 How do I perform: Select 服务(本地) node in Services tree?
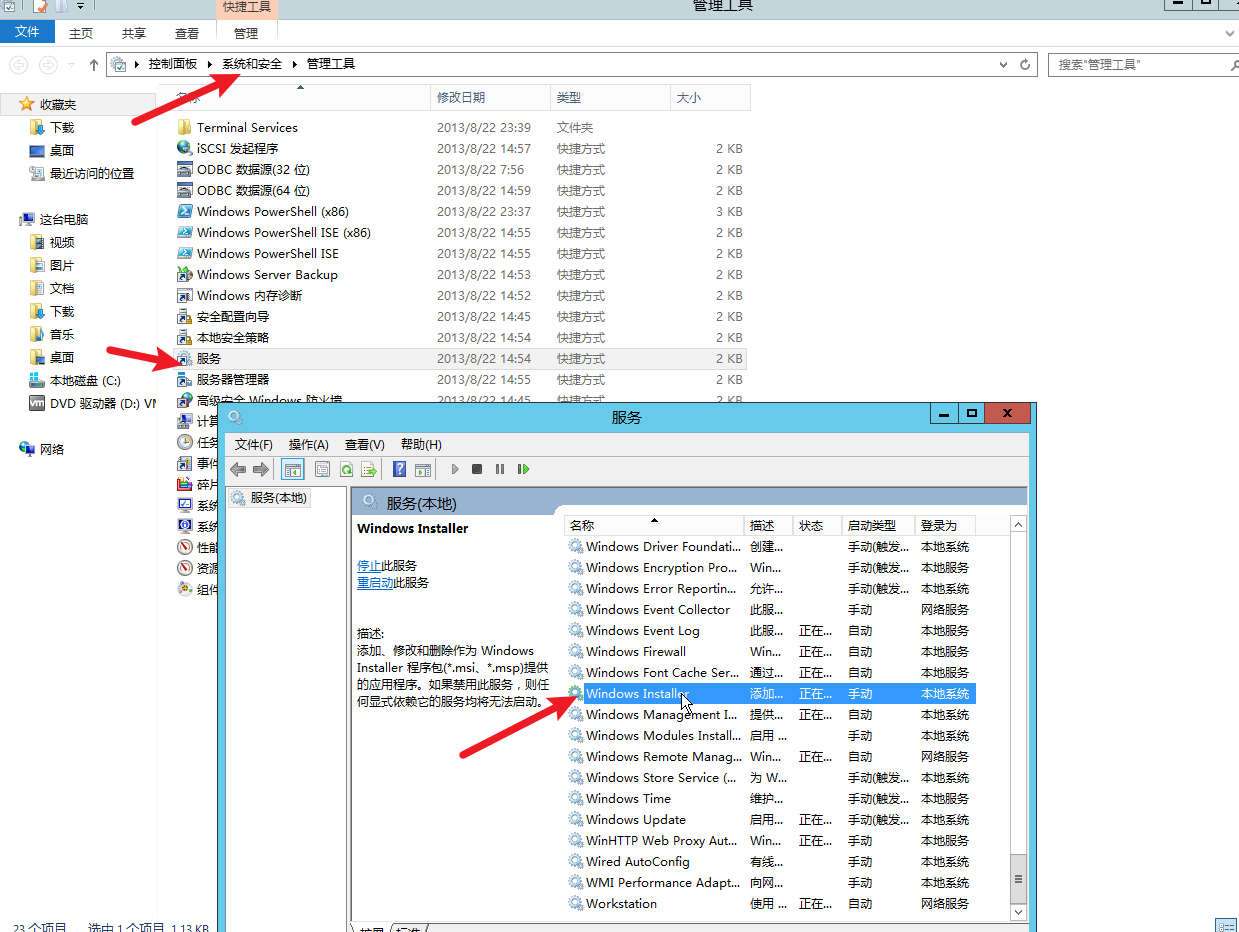[269, 497]
